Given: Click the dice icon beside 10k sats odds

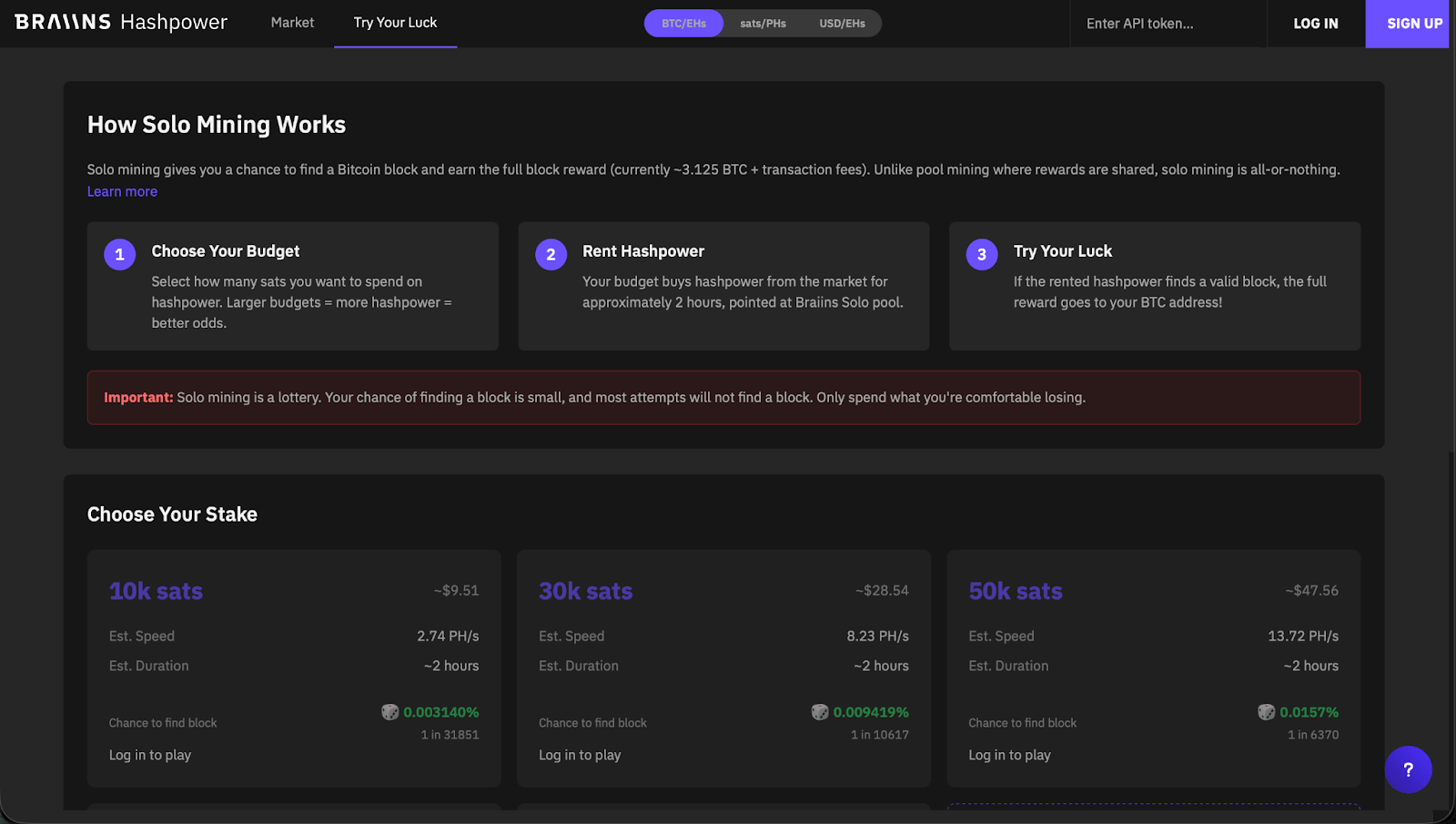Looking at the screenshot, I should [391, 712].
